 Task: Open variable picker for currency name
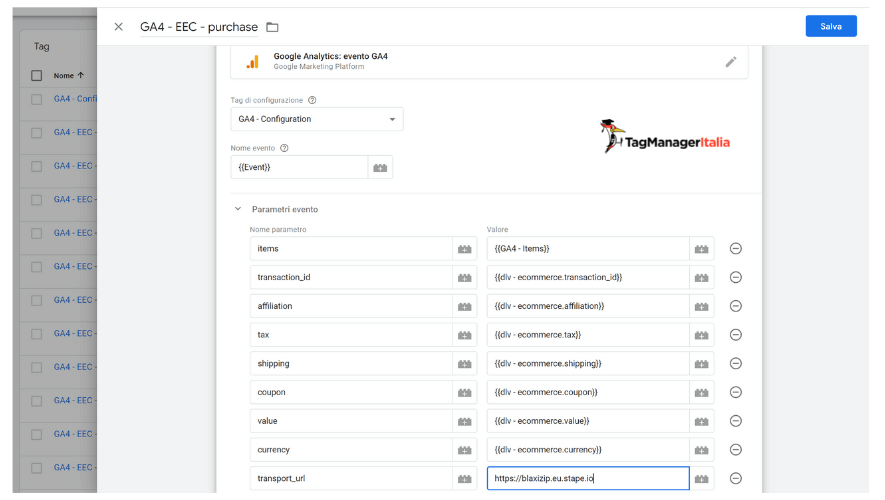[x=465, y=450]
